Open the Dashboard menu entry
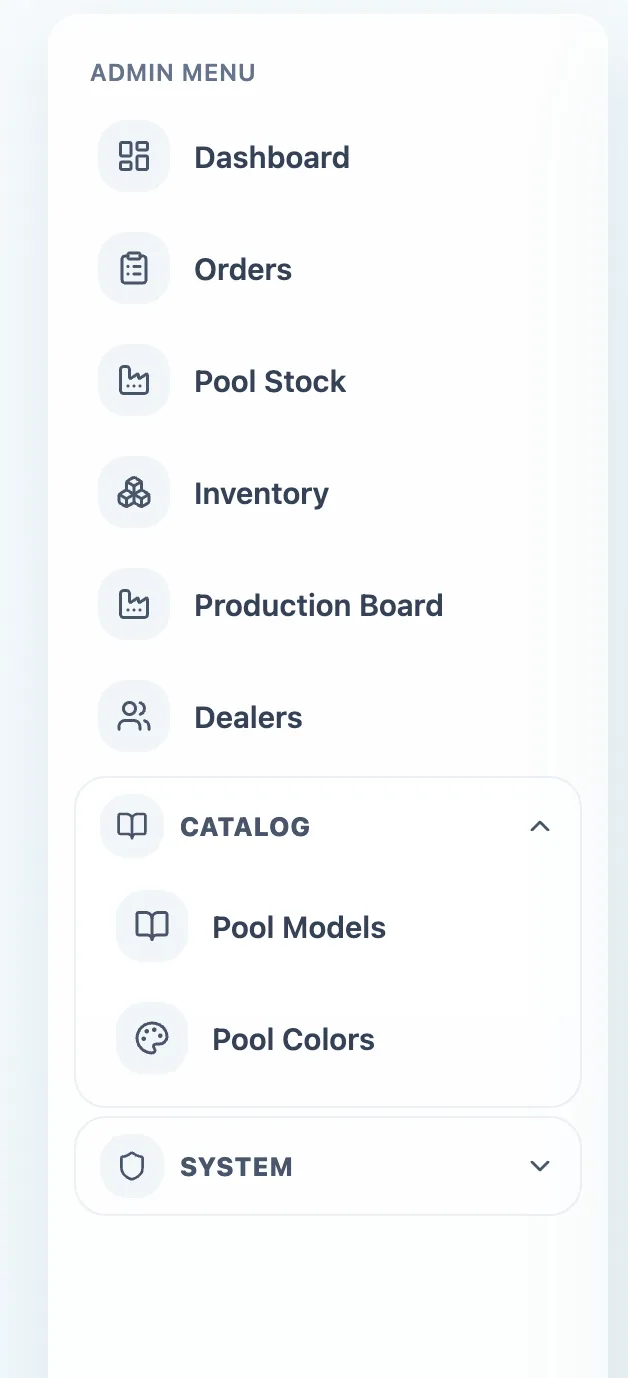This screenshot has width=628, height=1378. click(x=272, y=156)
